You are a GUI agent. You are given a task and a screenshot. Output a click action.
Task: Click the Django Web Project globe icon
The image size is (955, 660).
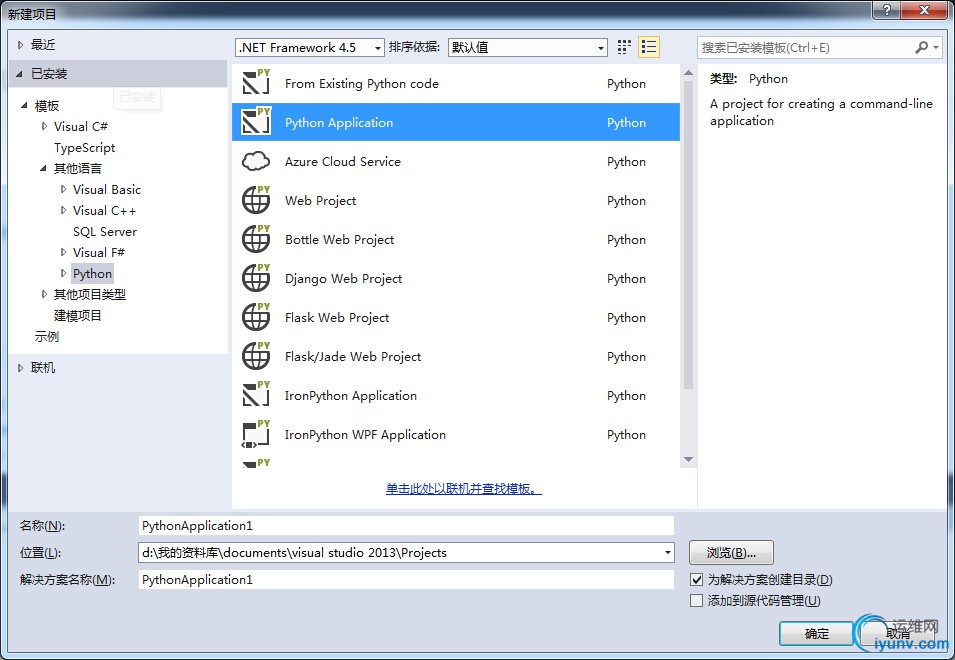click(256, 278)
